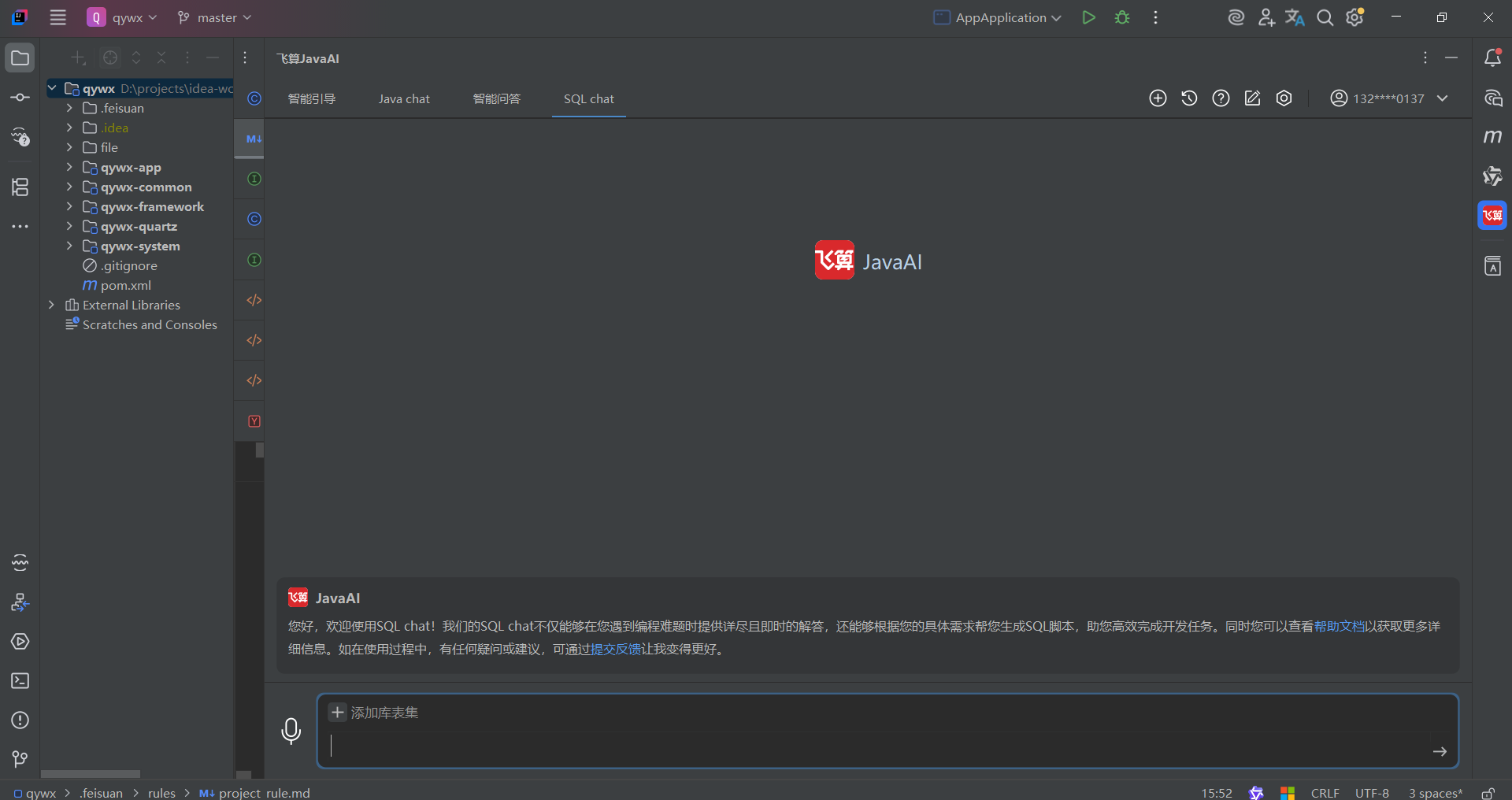Screen dimensions: 1512x800
Task: Switch to the 智能问答 tab
Action: pyautogui.click(x=497, y=98)
